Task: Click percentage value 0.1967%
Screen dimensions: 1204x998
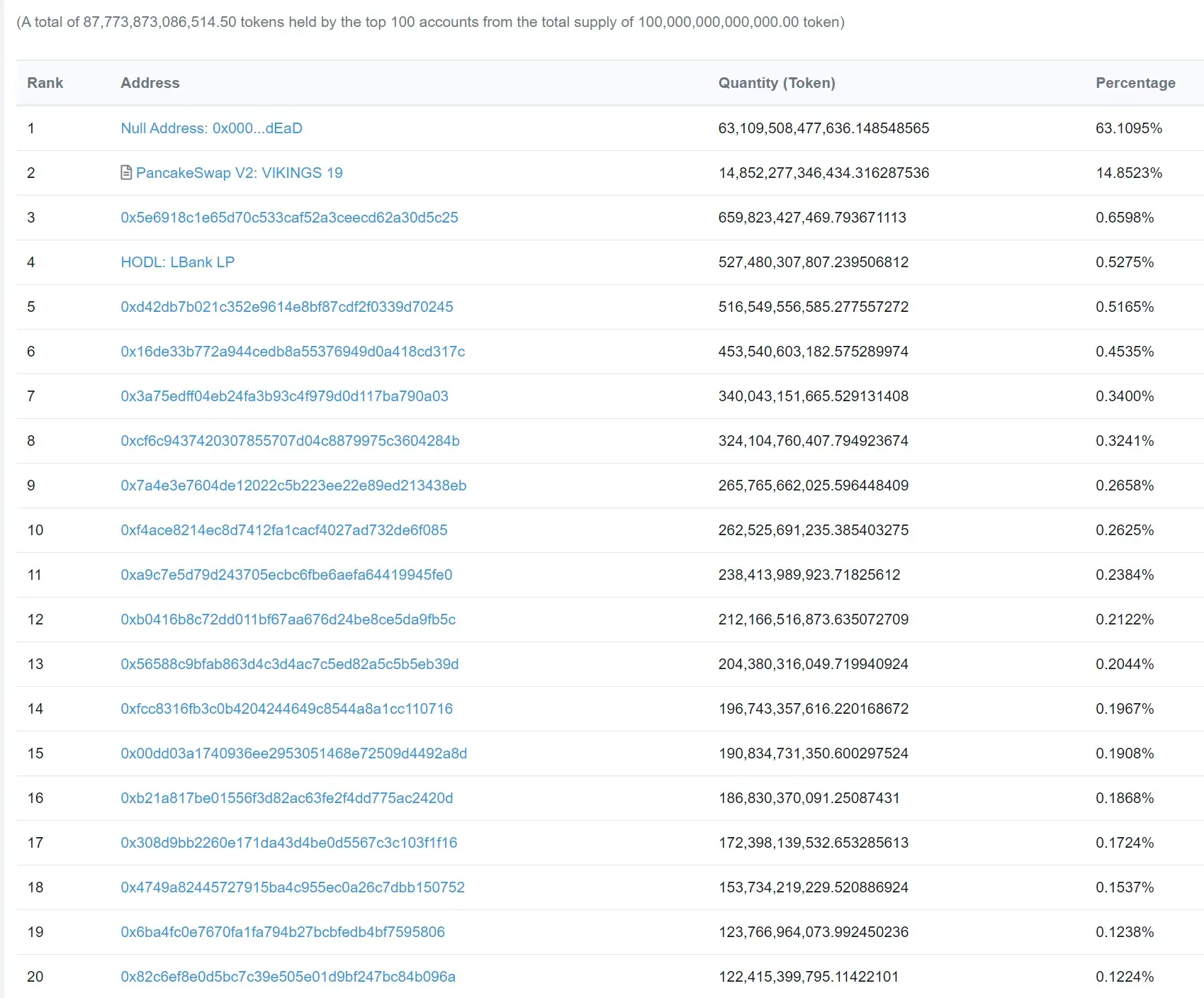Action: (1125, 709)
